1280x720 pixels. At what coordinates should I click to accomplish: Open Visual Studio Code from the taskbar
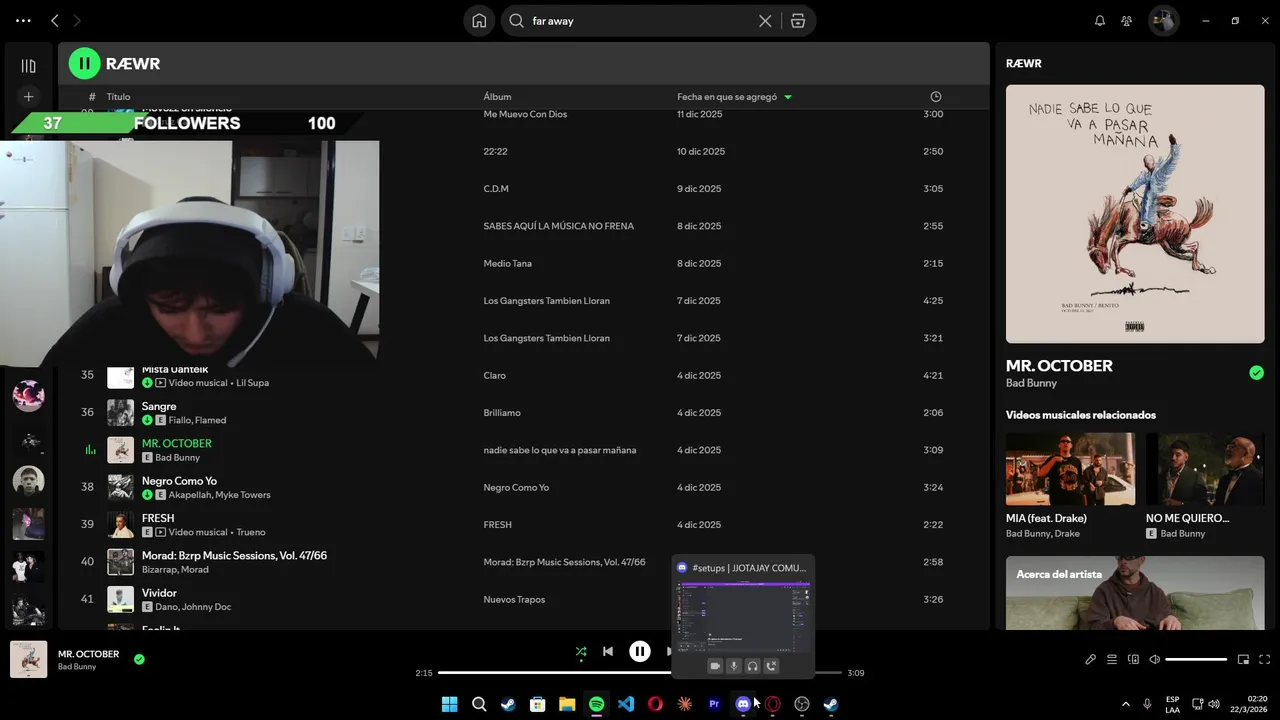coord(626,704)
